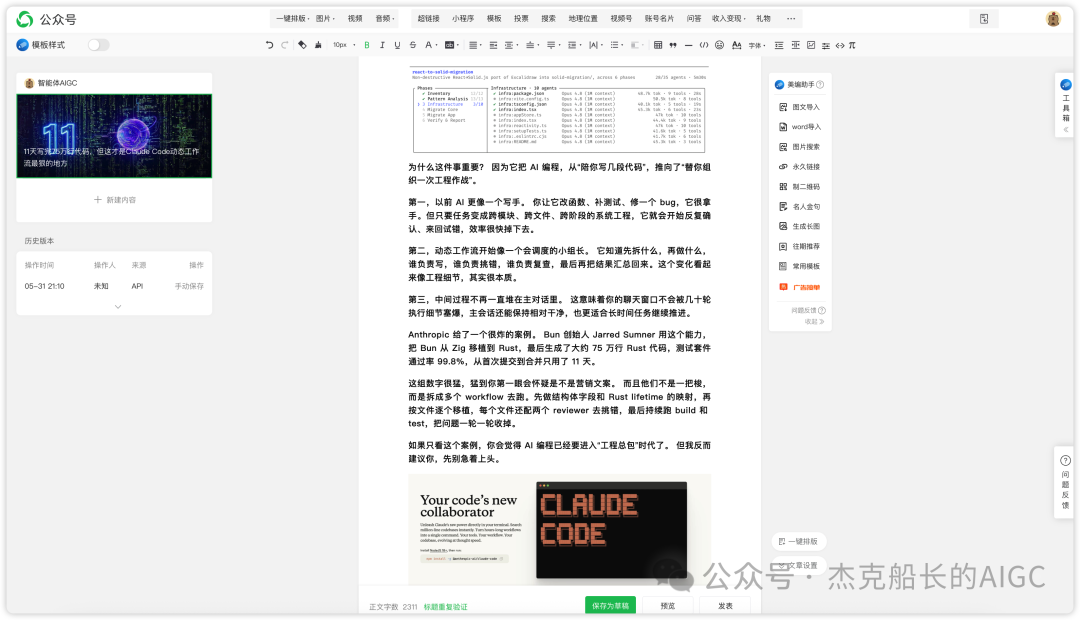Image resolution: width=1080 pixels, height=620 pixels.
Task: Open the font color (A) picker
Action: (430, 45)
